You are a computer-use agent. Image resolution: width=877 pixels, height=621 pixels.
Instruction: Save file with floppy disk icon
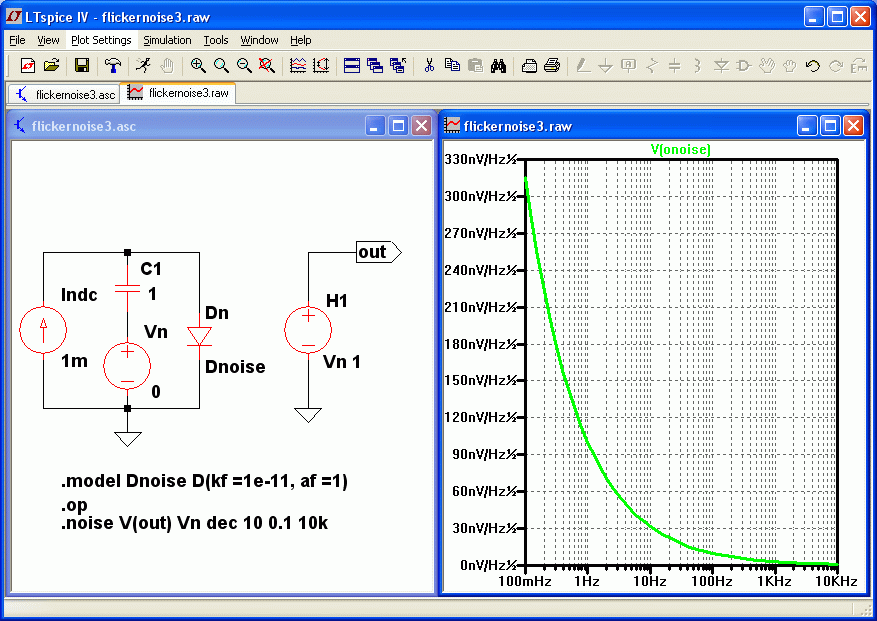pos(82,65)
